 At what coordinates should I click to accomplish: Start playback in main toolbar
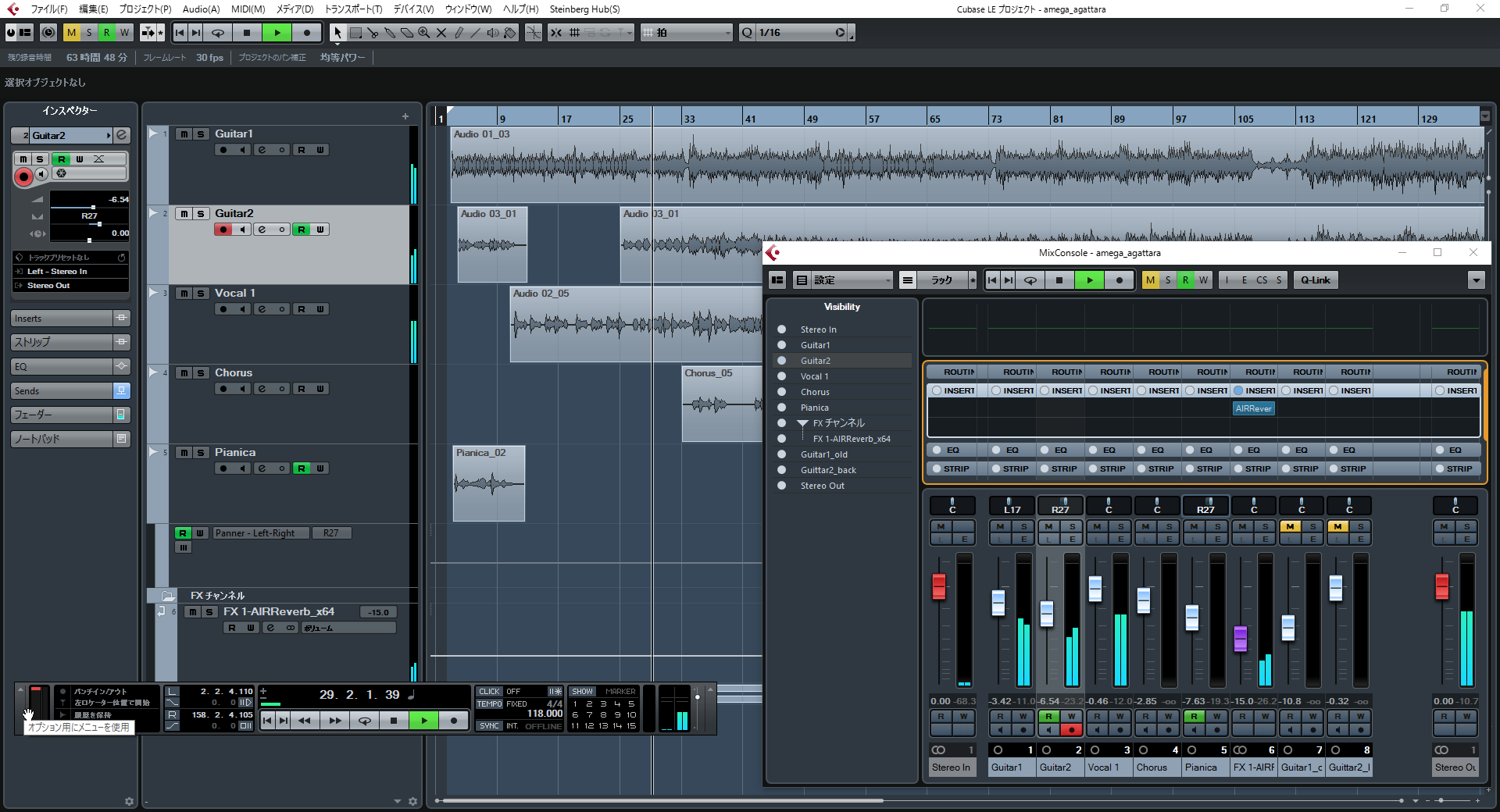tap(277, 33)
